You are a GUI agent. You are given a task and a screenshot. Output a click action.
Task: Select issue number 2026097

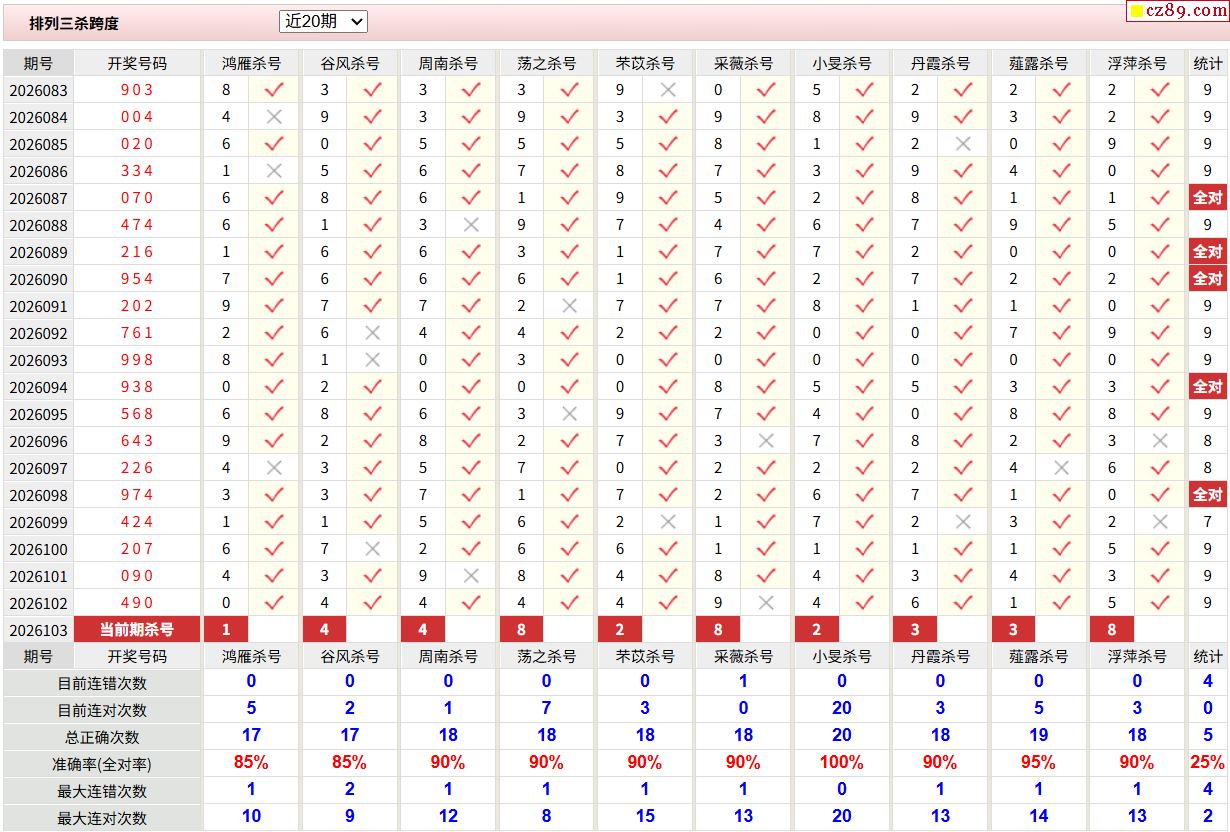tap(38, 468)
